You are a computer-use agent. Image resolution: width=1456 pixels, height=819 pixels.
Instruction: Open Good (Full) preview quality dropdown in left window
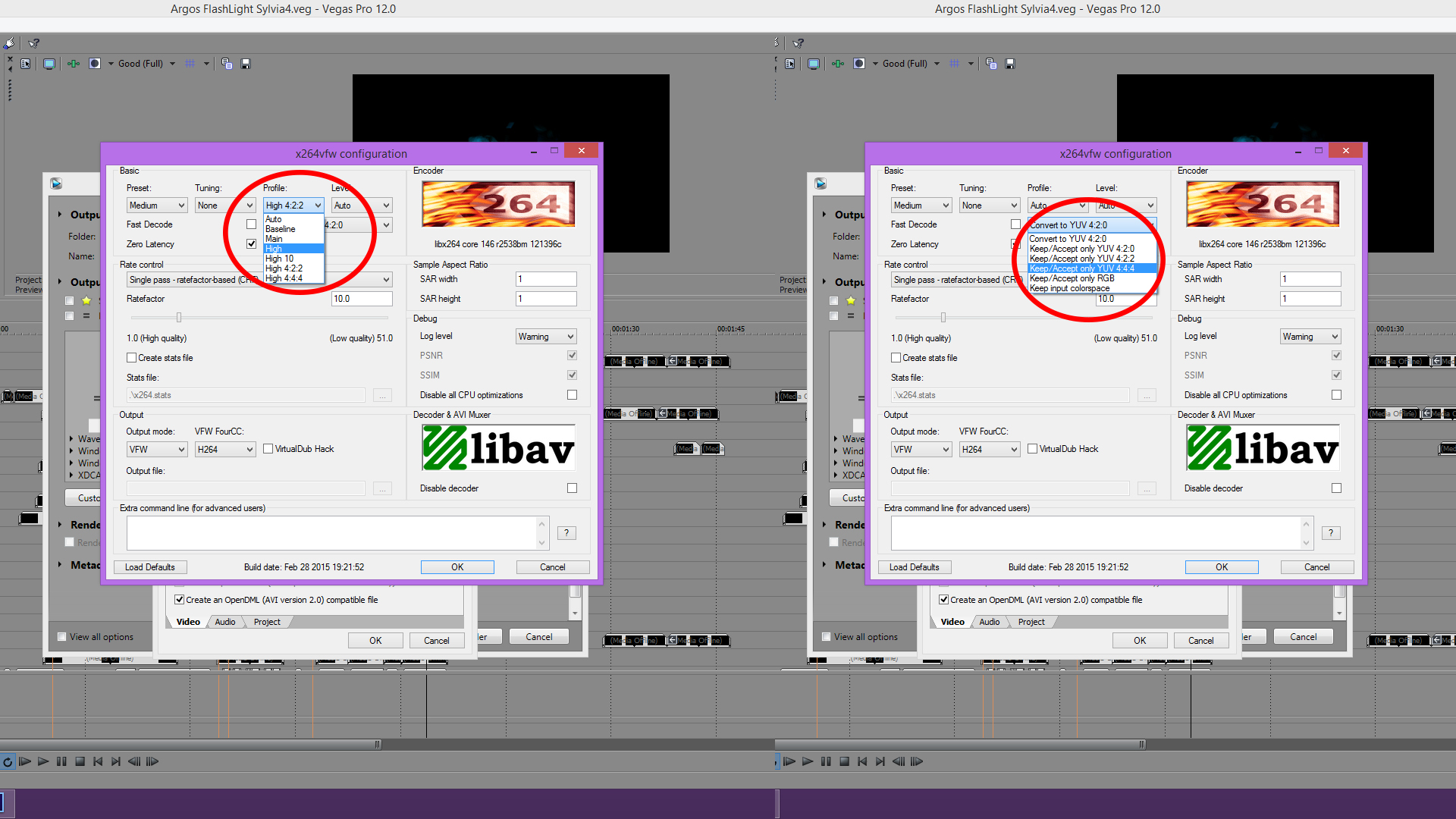[146, 64]
